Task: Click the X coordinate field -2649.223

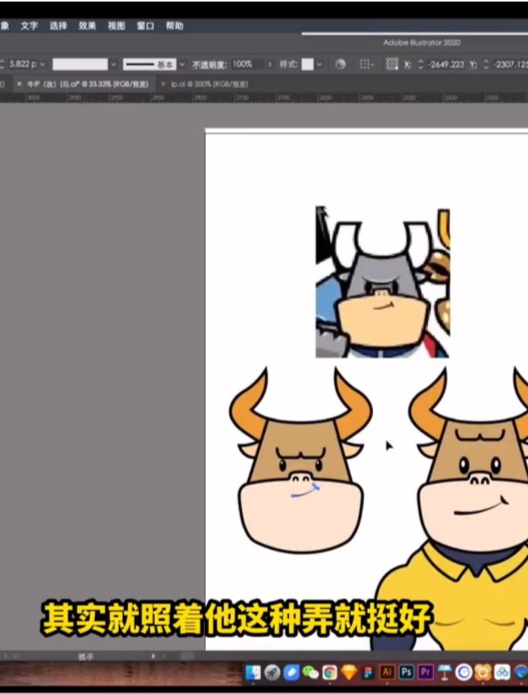Action: [x=446, y=65]
